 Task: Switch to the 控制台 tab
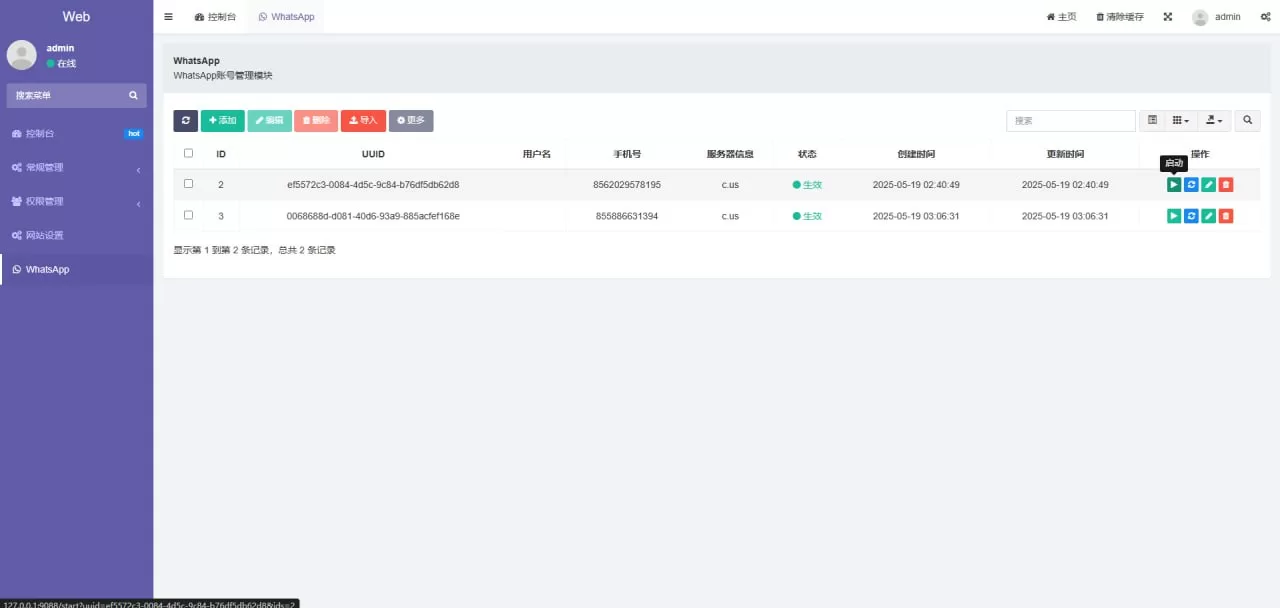click(215, 17)
